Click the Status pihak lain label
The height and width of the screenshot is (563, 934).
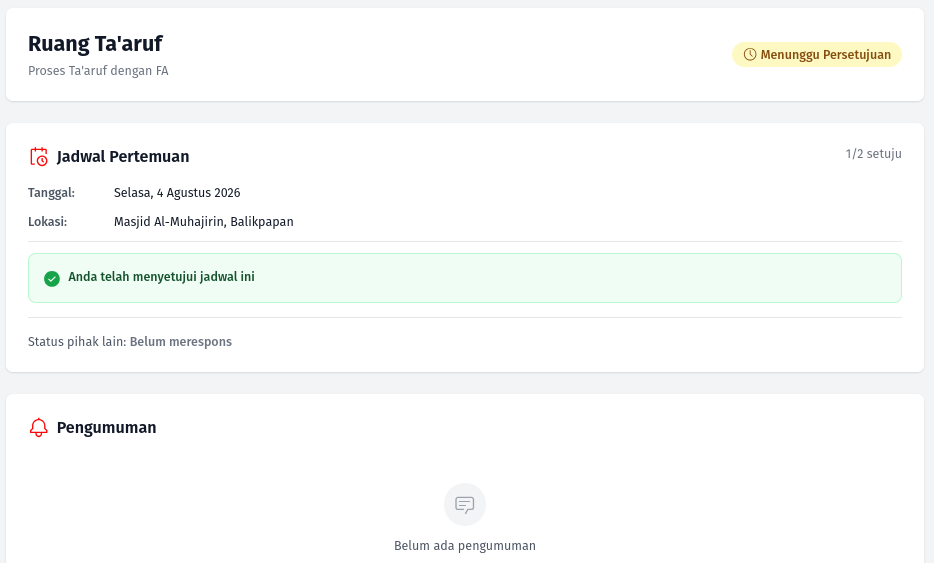click(x=77, y=341)
